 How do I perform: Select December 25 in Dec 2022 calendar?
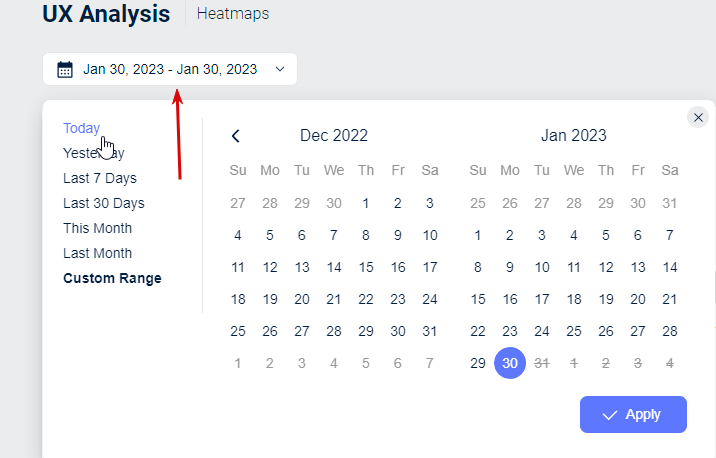coord(238,331)
